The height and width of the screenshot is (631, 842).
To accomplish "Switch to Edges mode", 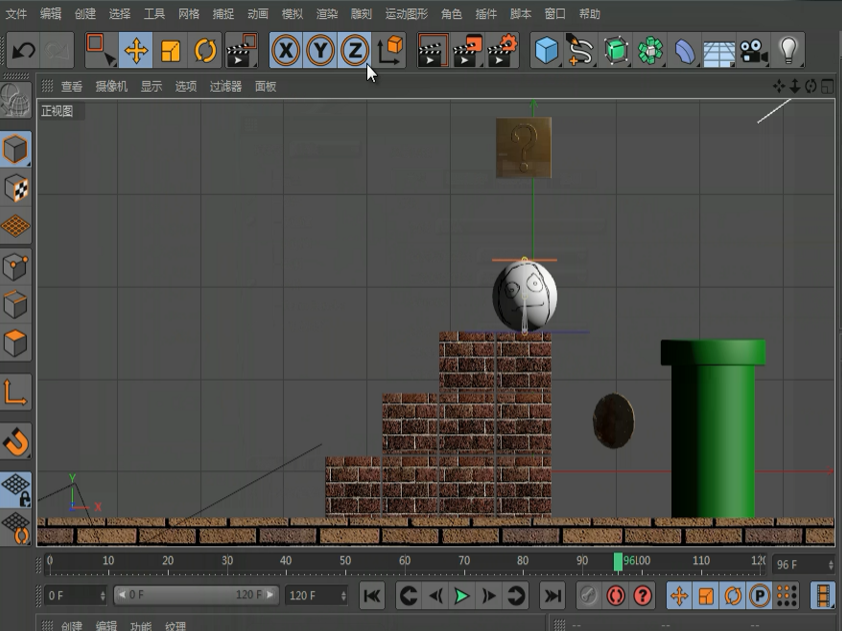I will coord(16,304).
